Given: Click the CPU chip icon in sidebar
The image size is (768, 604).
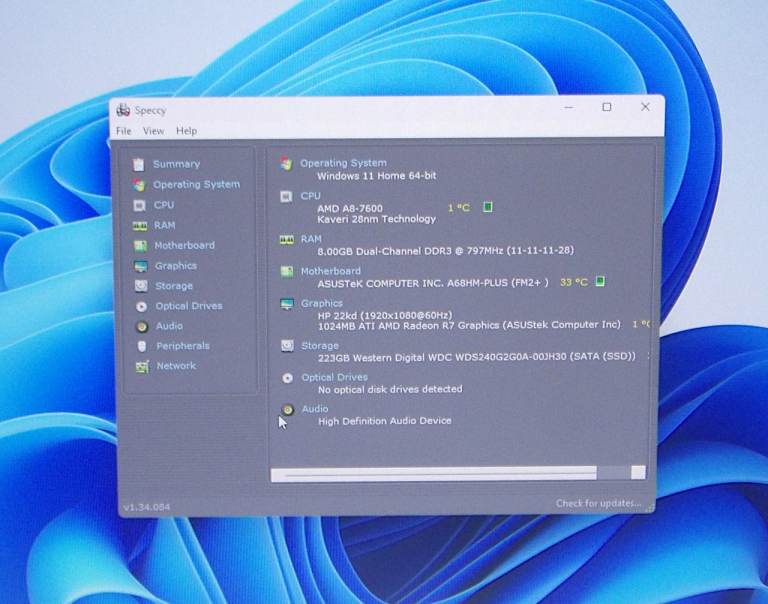Looking at the screenshot, I should tap(140, 205).
